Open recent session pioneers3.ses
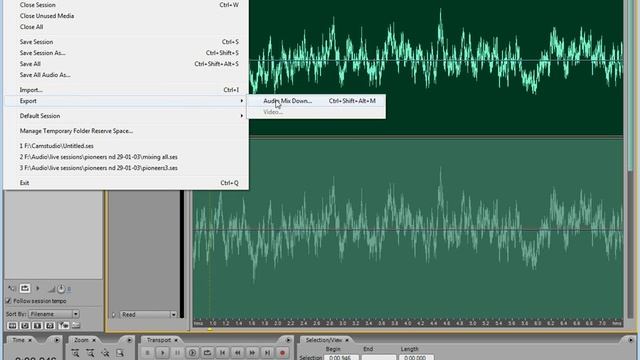Screen dimensions: 640x360 pyautogui.click(x=126, y=168)
